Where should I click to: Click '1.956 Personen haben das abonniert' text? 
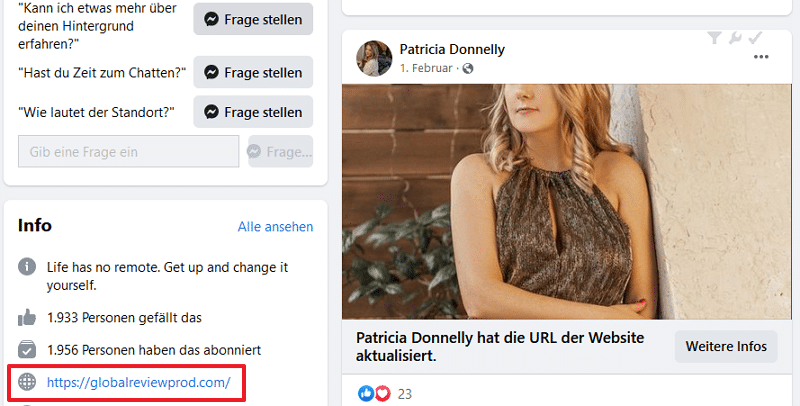(x=154, y=350)
